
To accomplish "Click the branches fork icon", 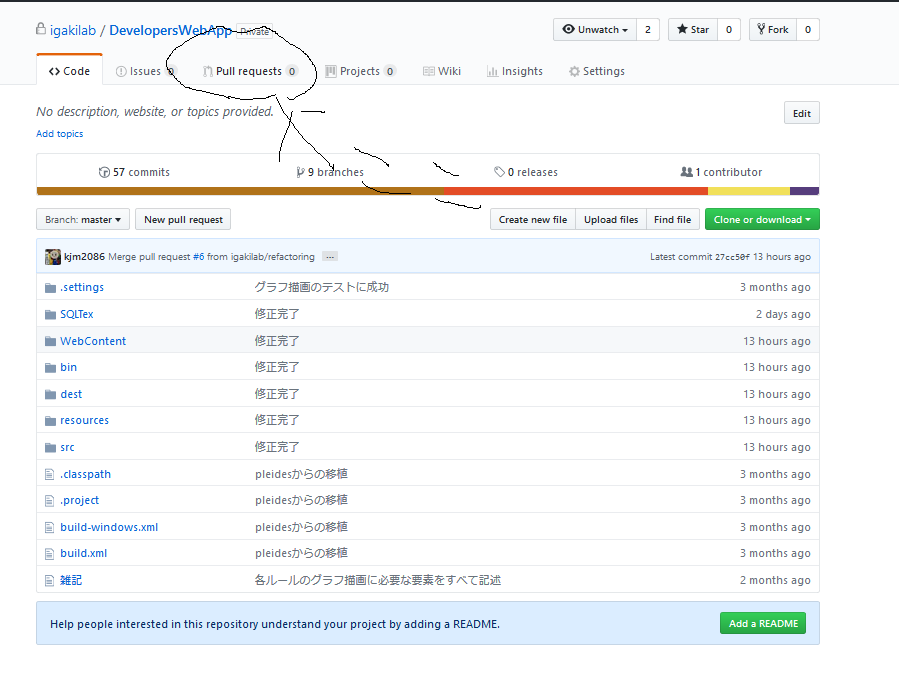I will click(300, 172).
